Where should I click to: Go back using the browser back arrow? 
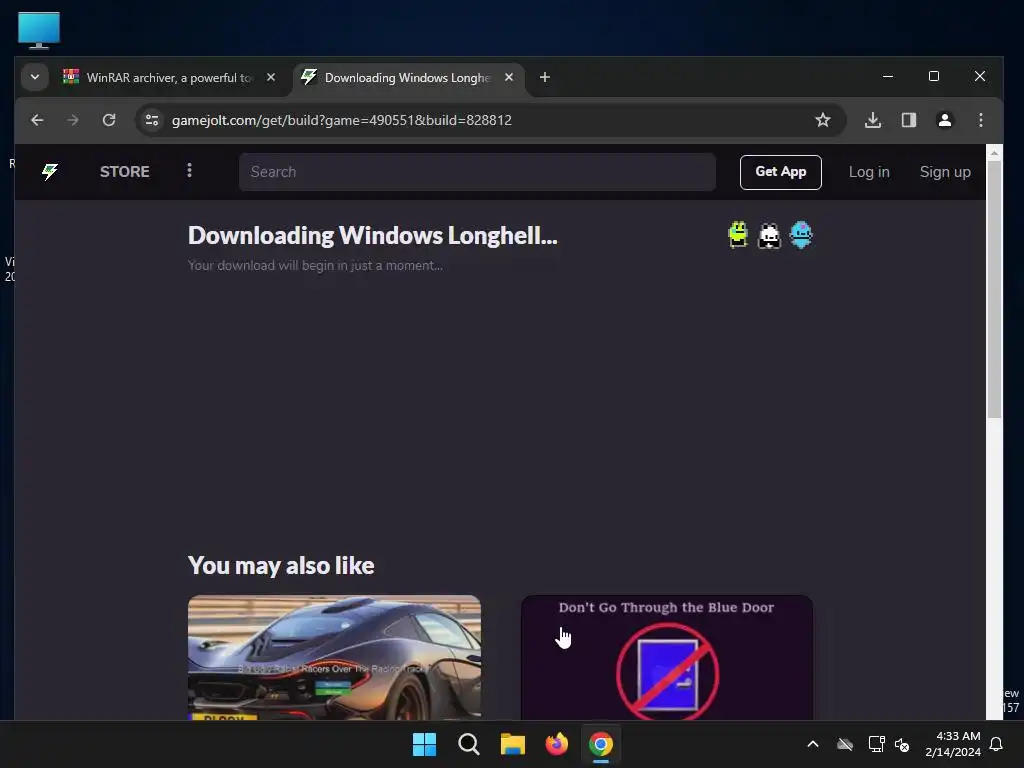[37, 120]
